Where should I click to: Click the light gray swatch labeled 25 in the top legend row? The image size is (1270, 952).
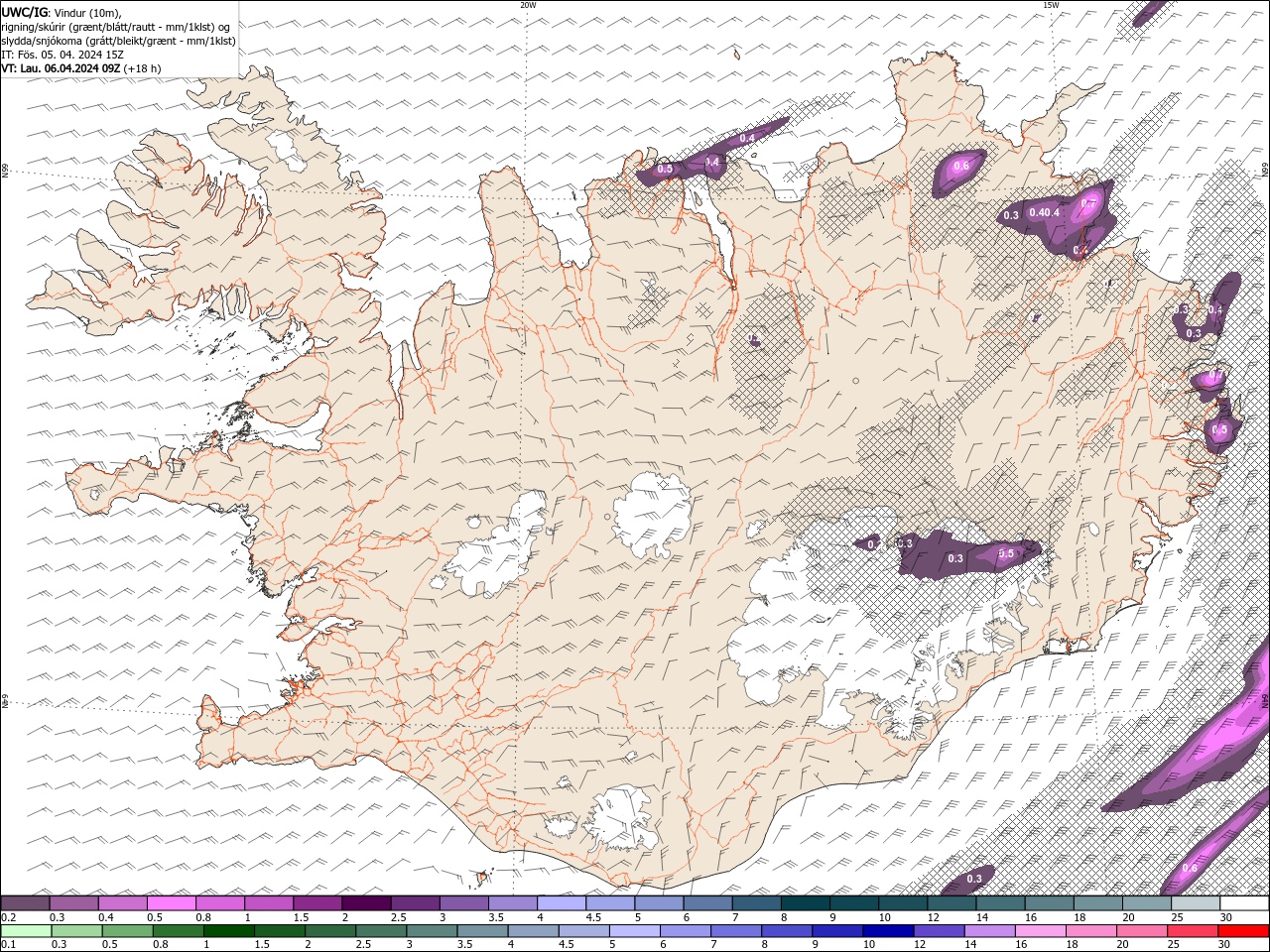(1195, 903)
